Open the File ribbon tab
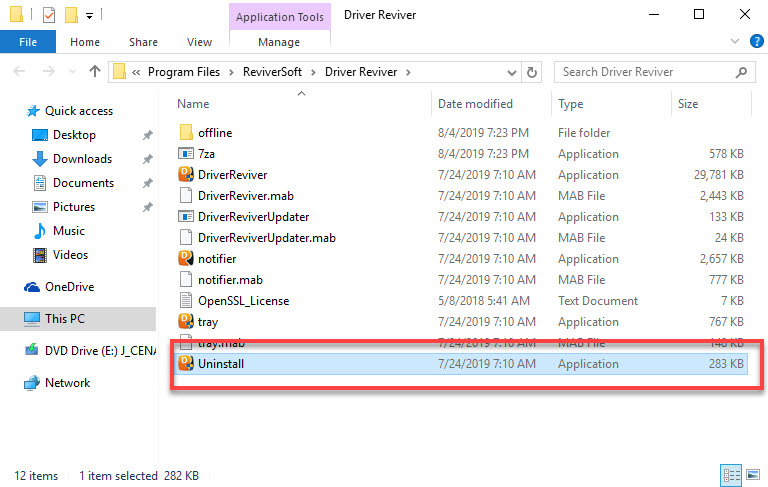Image resolution: width=768 pixels, height=487 pixels. pyautogui.click(x=28, y=42)
